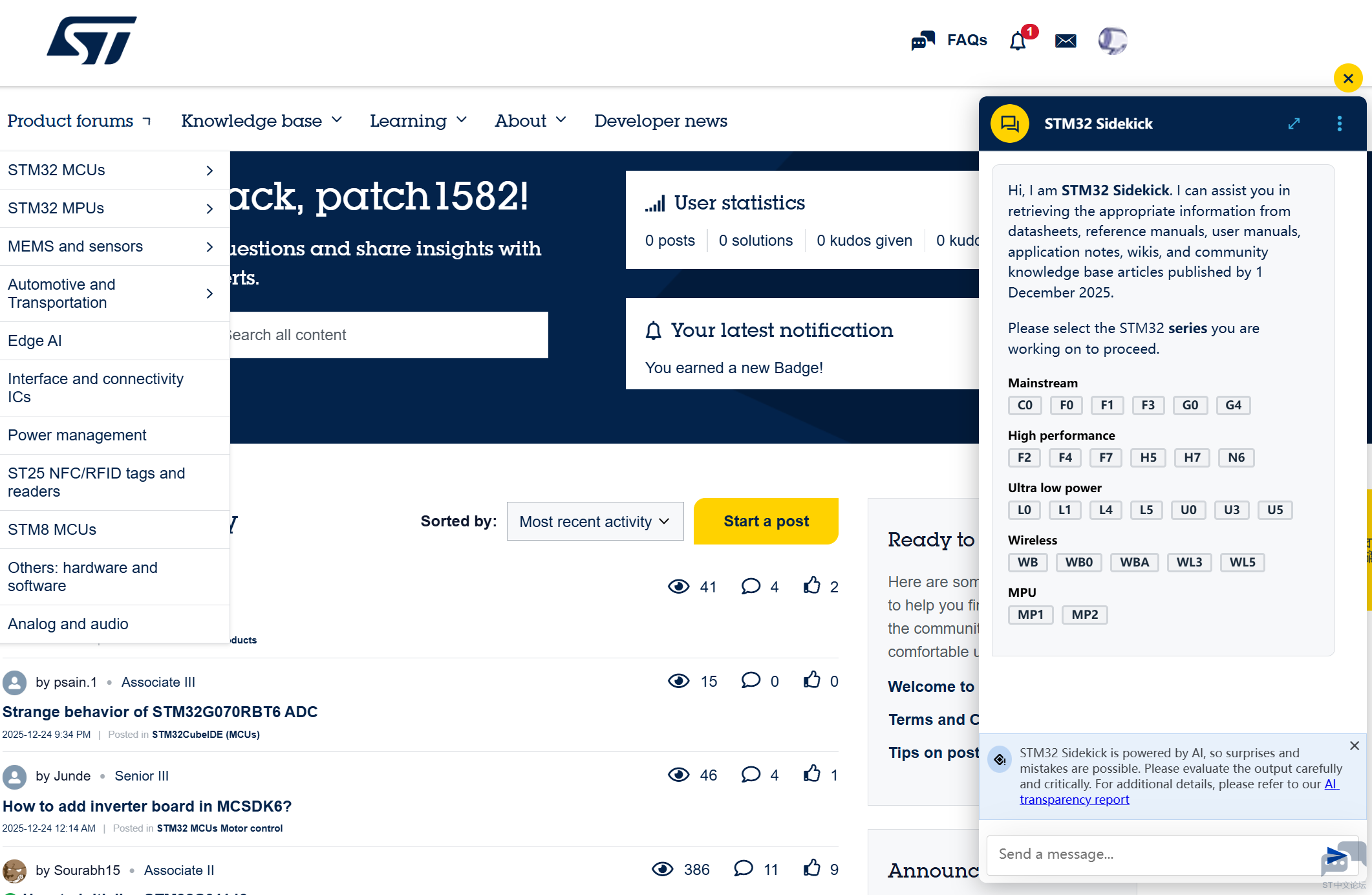Screen dimensions: 1372x895
Task: Select ST25 NFC/RFID tags and readers
Action: point(115,482)
